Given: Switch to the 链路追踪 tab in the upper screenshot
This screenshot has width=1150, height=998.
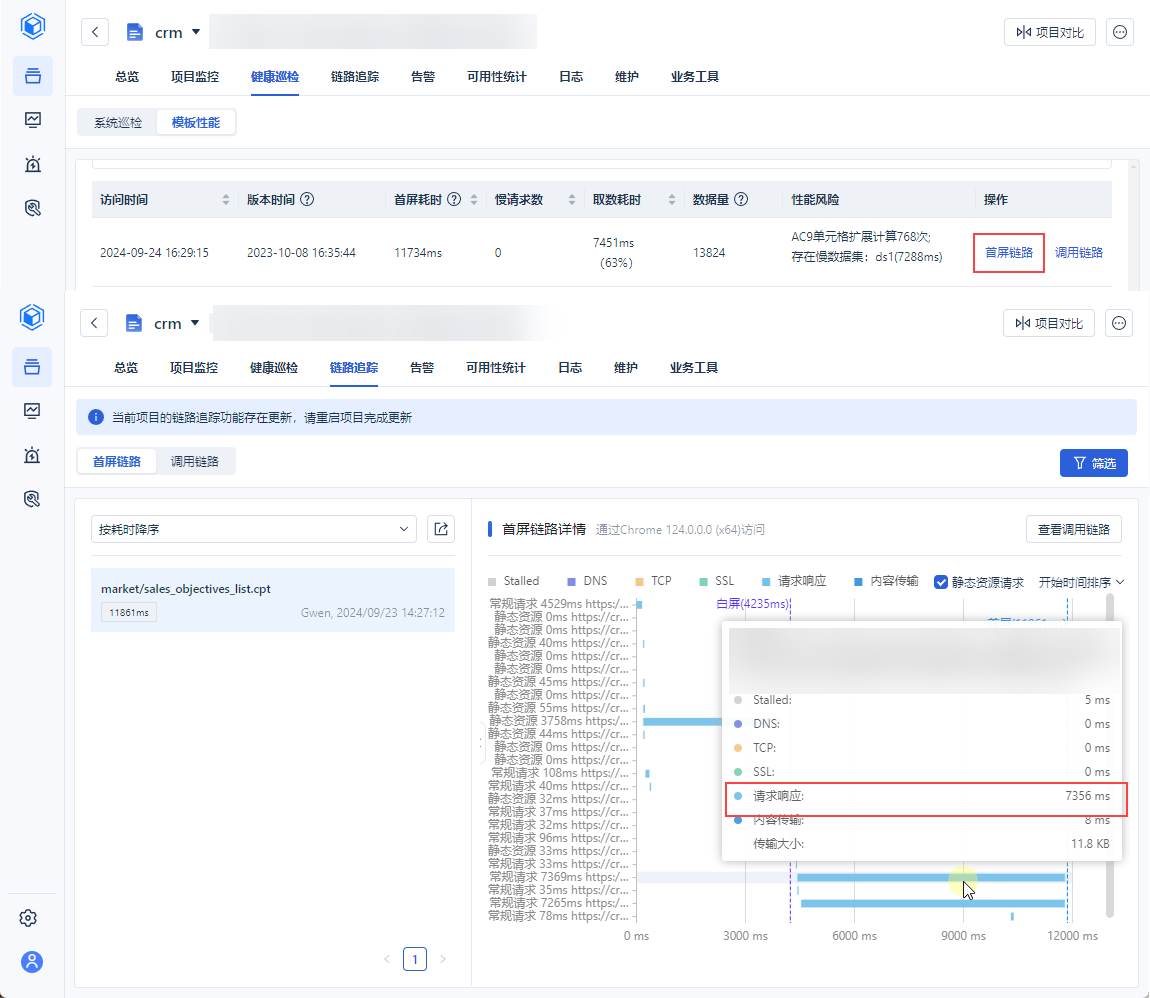Looking at the screenshot, I should 355,77.
